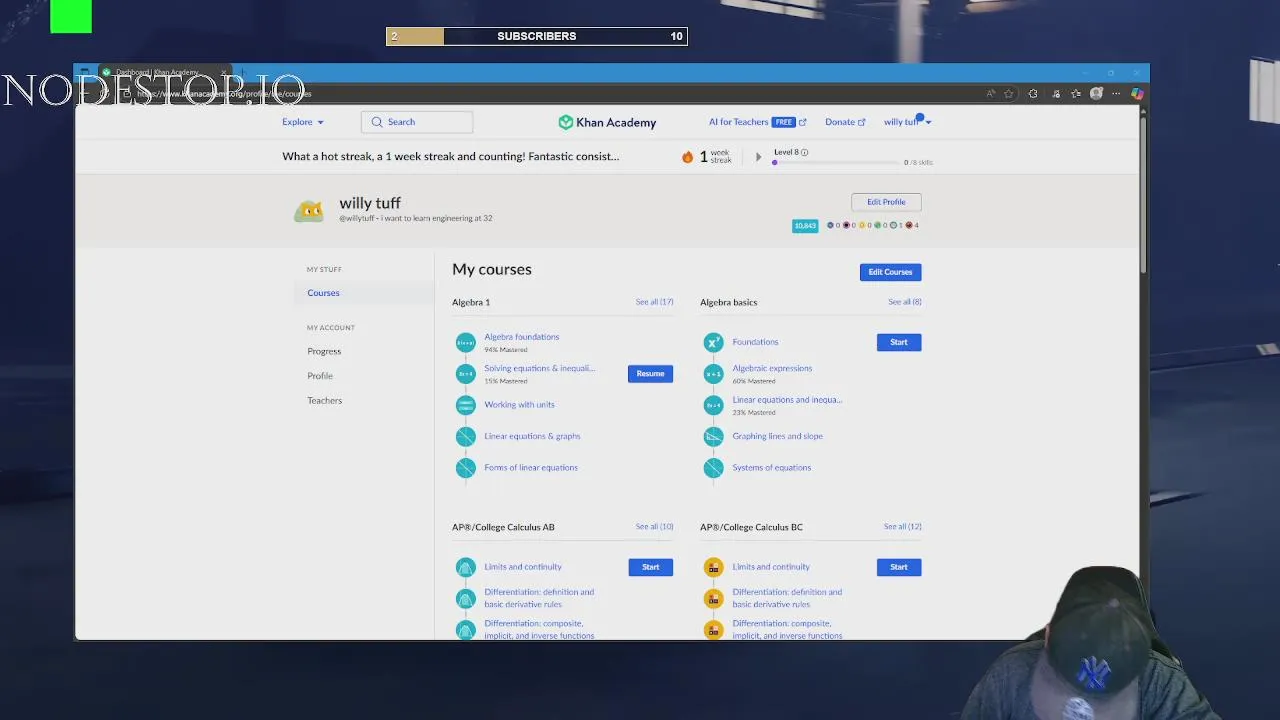This screenshot has height=720, width=1280.
Task: Open See all (8) for Algebra basics
Action: [905, 302]
